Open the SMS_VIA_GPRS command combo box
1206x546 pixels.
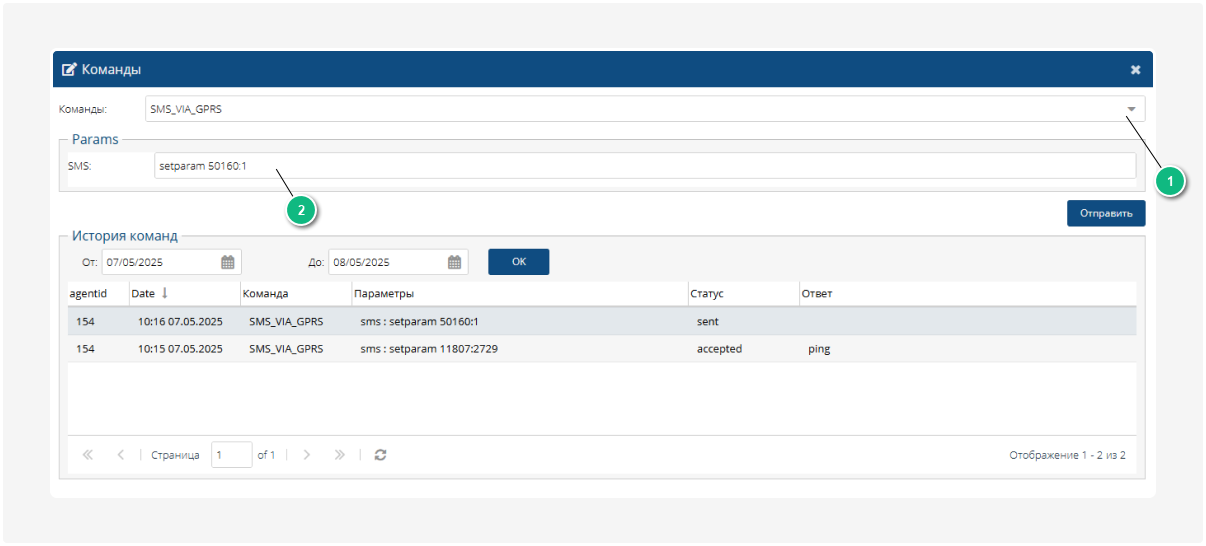coord(644,109)
